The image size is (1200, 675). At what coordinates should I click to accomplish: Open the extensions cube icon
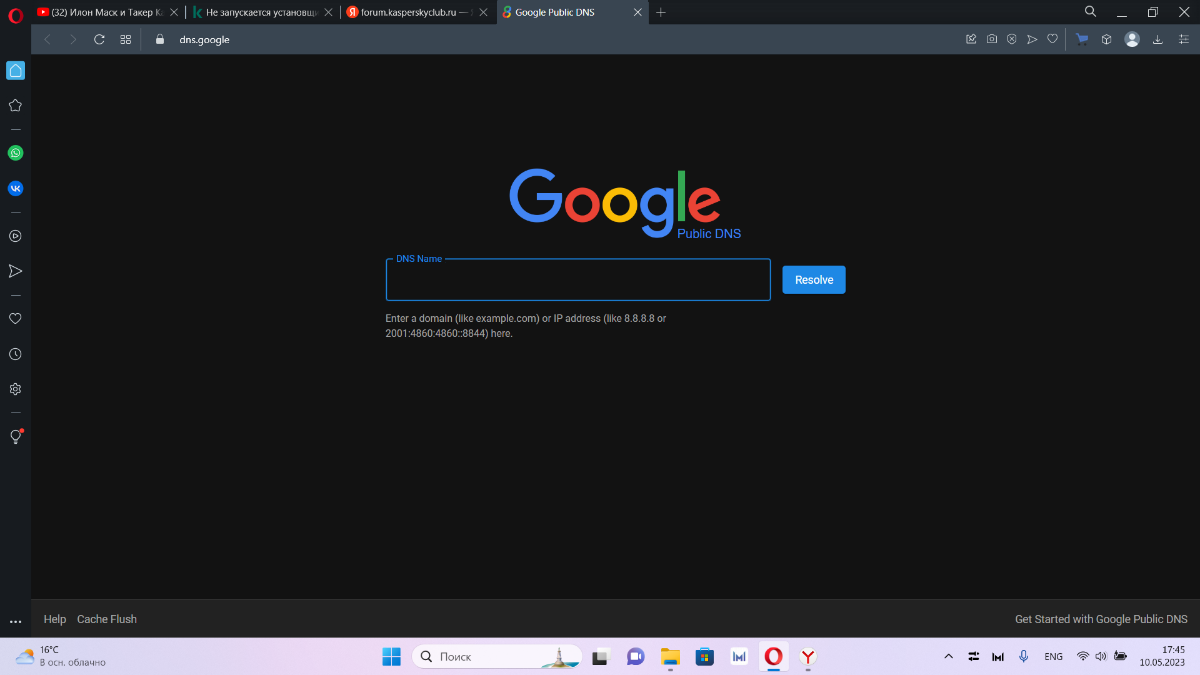1107,39
